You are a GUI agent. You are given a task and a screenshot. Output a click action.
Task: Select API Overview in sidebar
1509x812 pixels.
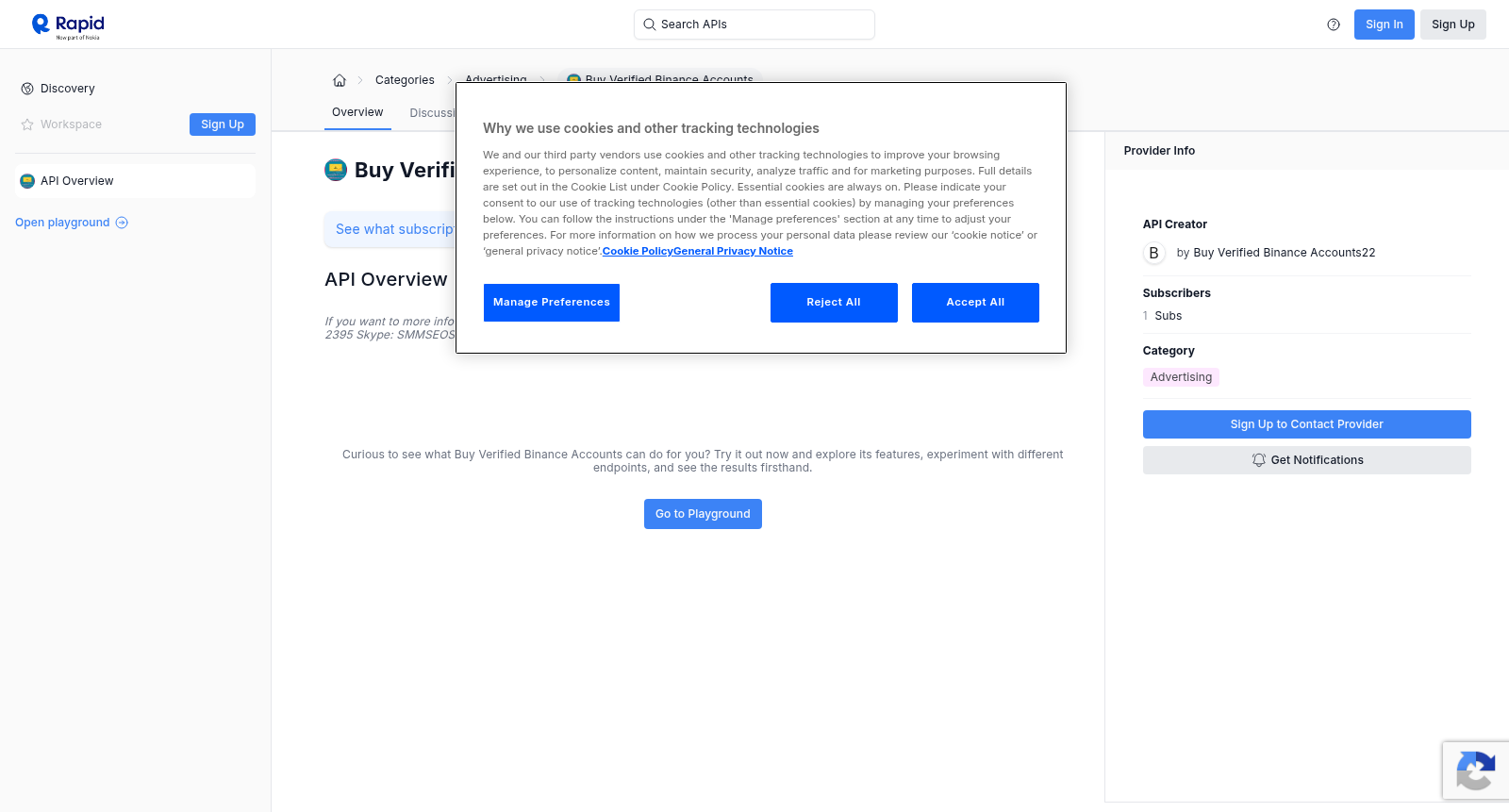click(136, 181)
